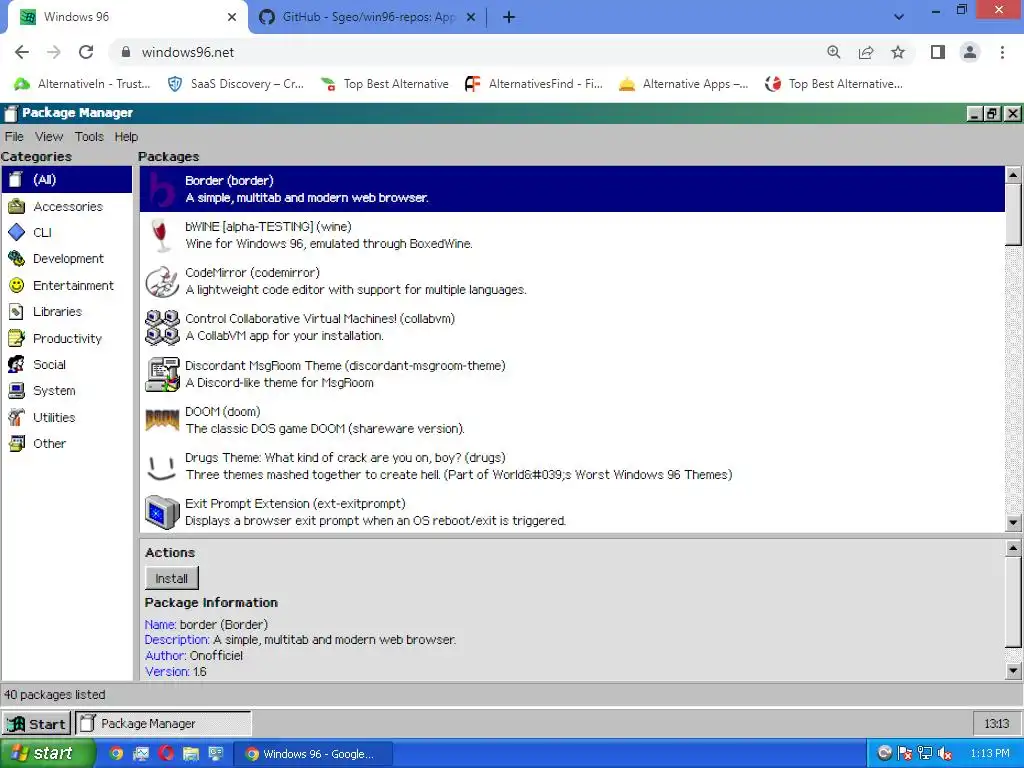Click the Exit Prompt Extension monitor icon
The width and height of the screenshot is (1024, 768).
162,512
